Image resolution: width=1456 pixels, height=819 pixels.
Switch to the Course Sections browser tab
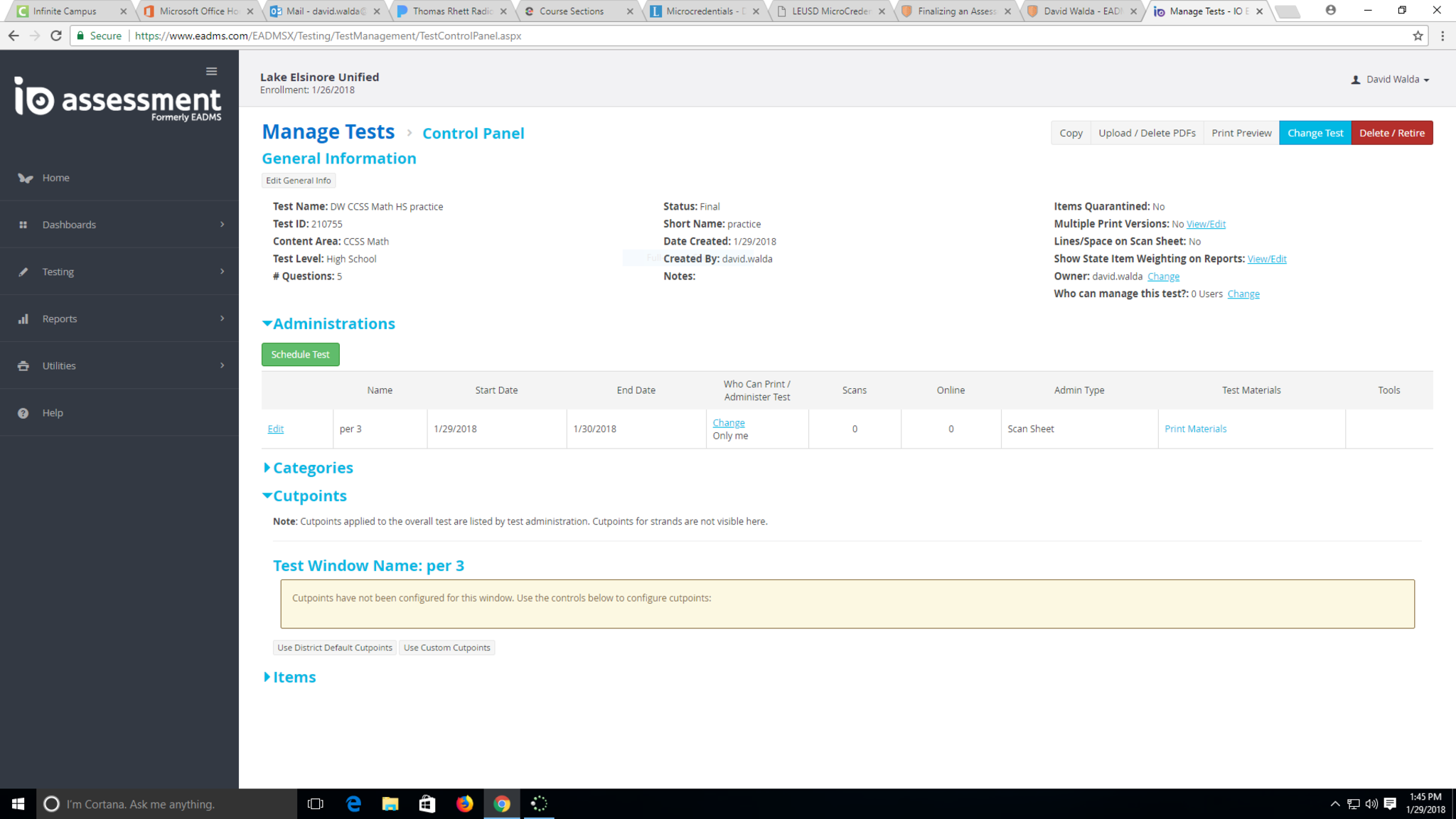tap(571, 11)
